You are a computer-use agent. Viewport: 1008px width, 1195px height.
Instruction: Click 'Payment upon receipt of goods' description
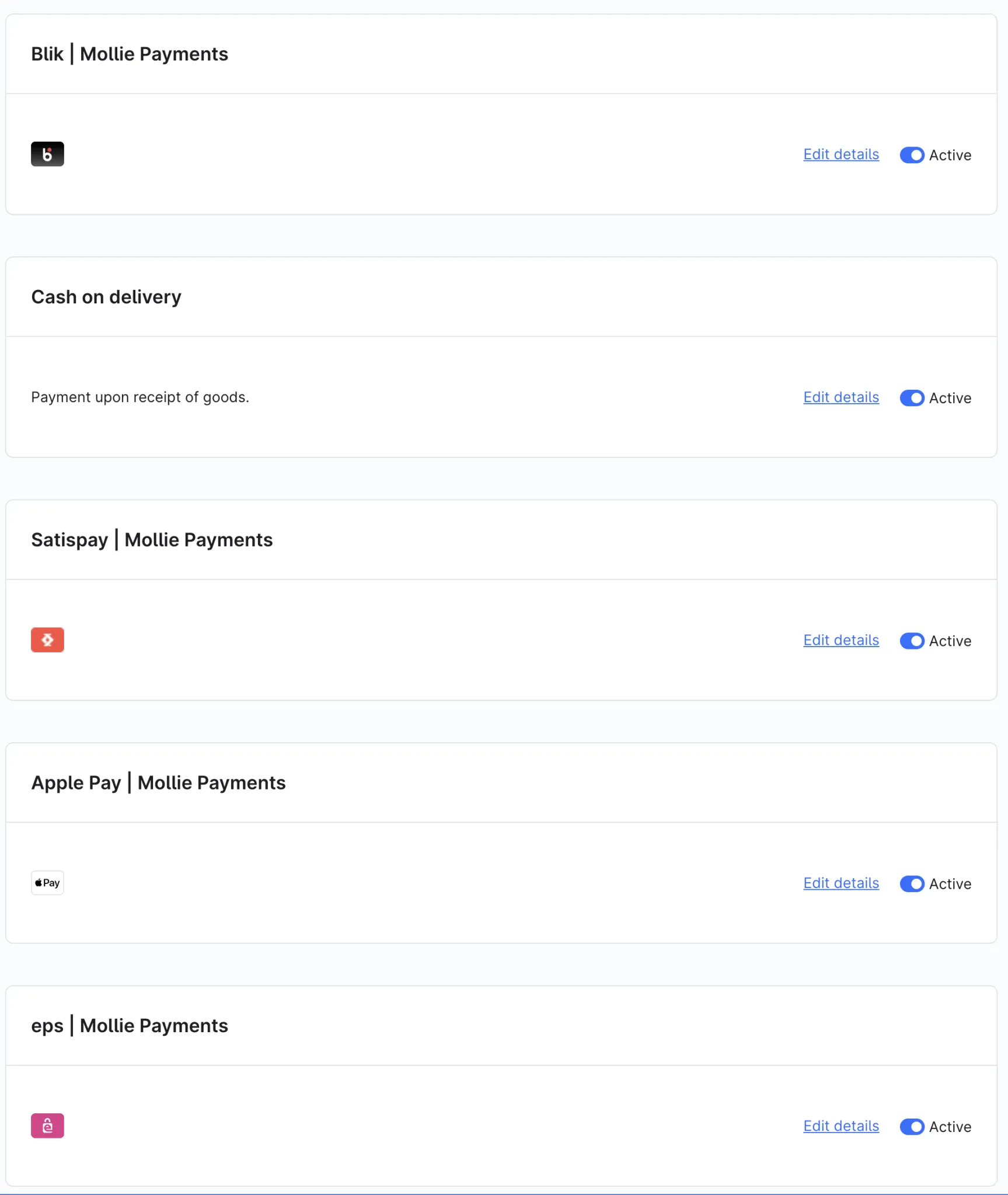tap(140, 397)
